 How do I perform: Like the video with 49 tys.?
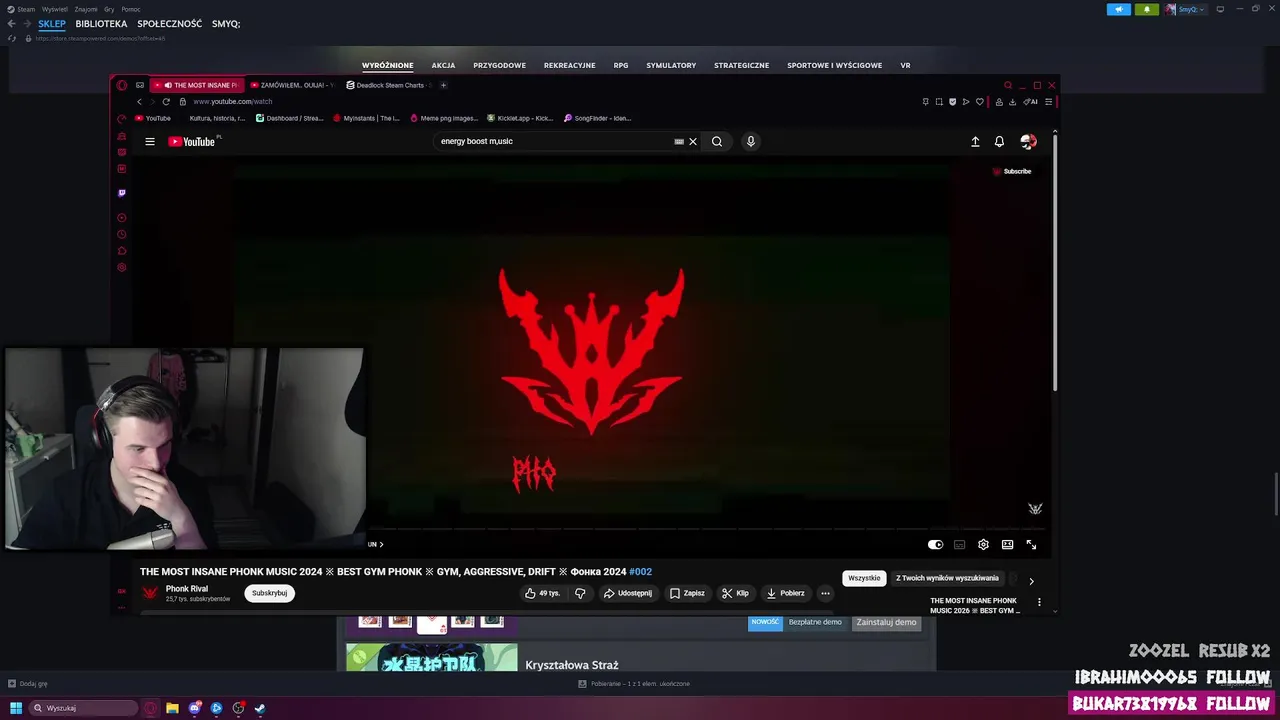coord(542,593)
